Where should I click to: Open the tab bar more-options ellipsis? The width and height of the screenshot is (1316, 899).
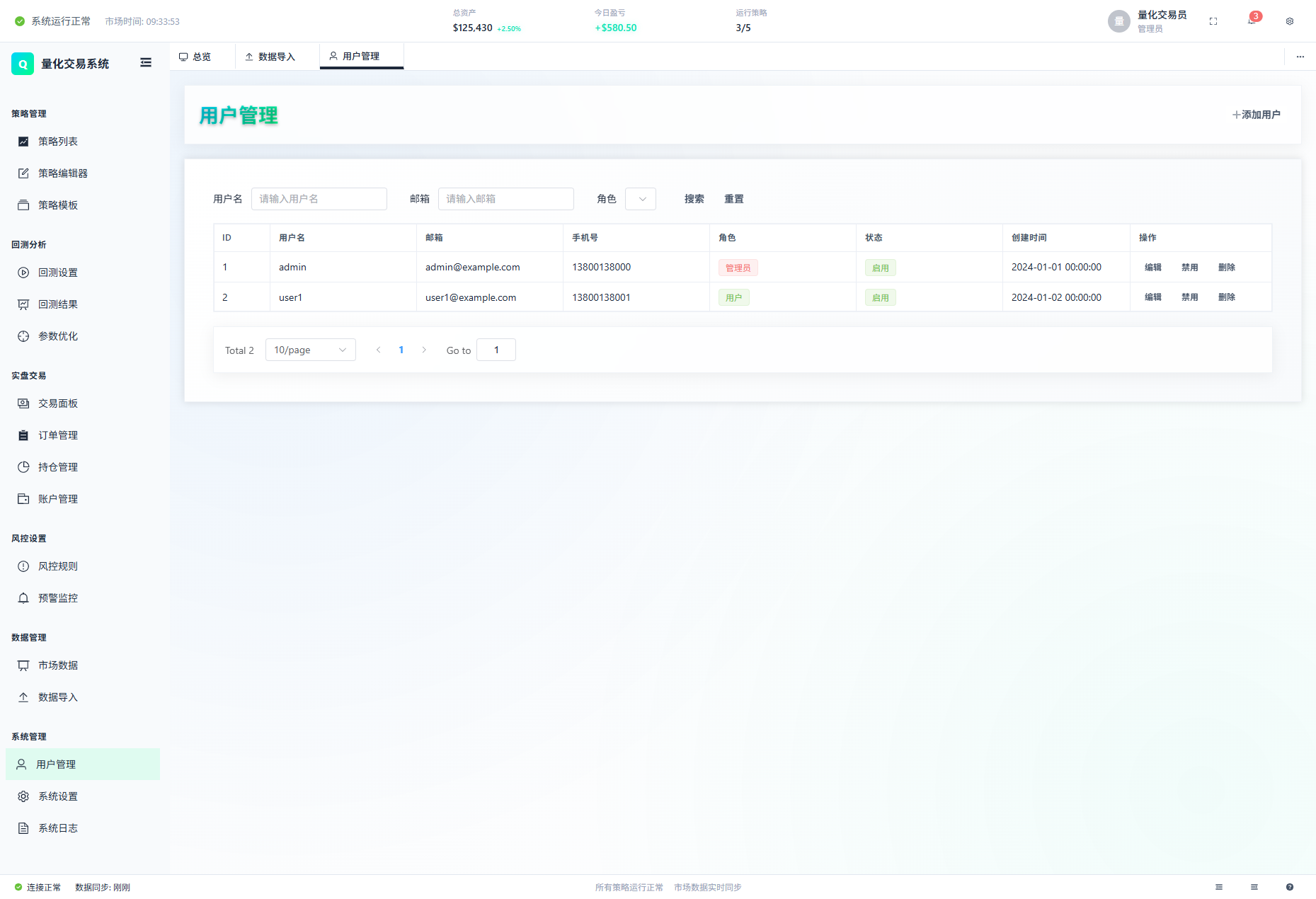click(1300, 57)
